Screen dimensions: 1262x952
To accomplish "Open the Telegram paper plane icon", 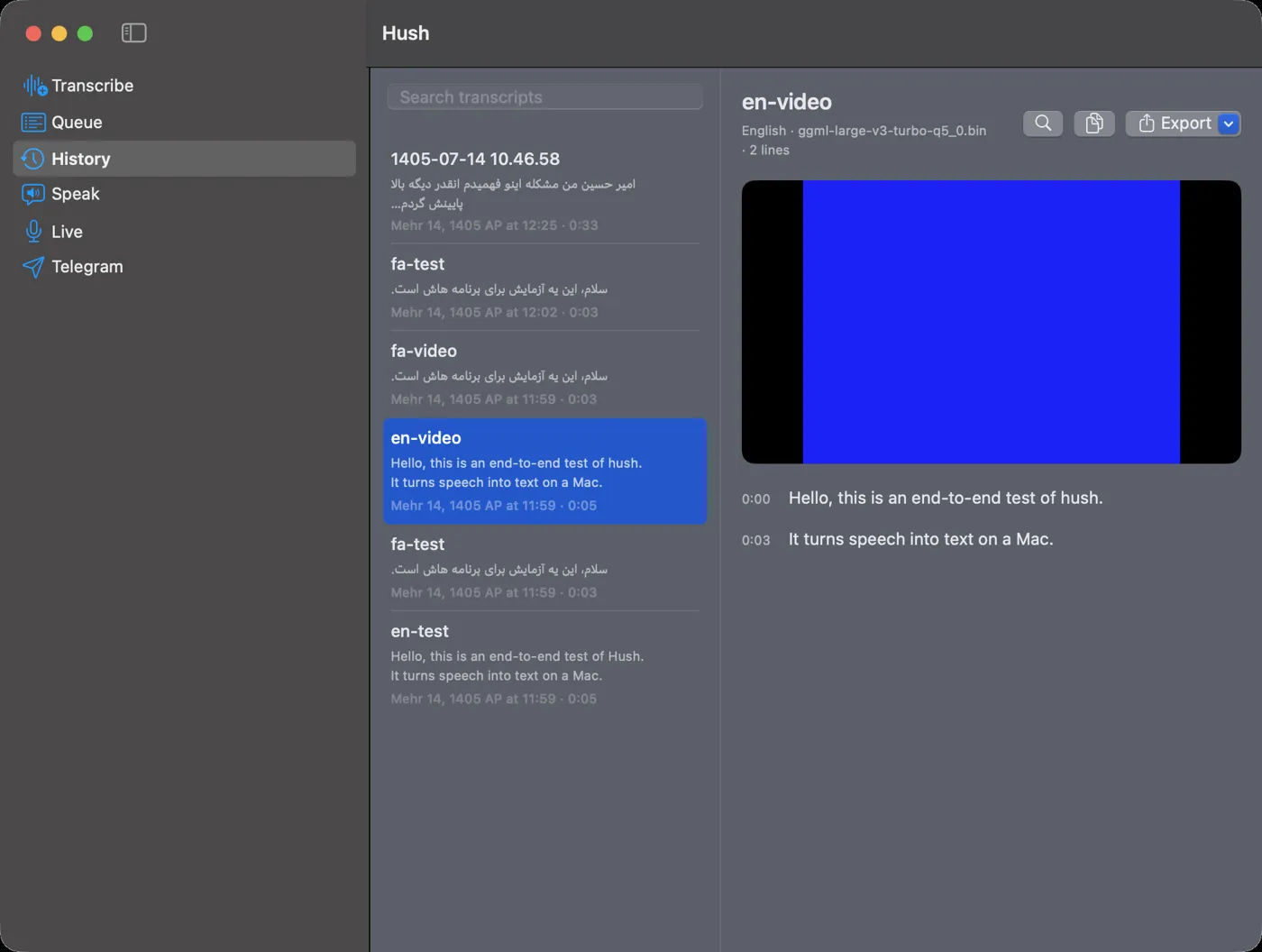I will (33, 267).
